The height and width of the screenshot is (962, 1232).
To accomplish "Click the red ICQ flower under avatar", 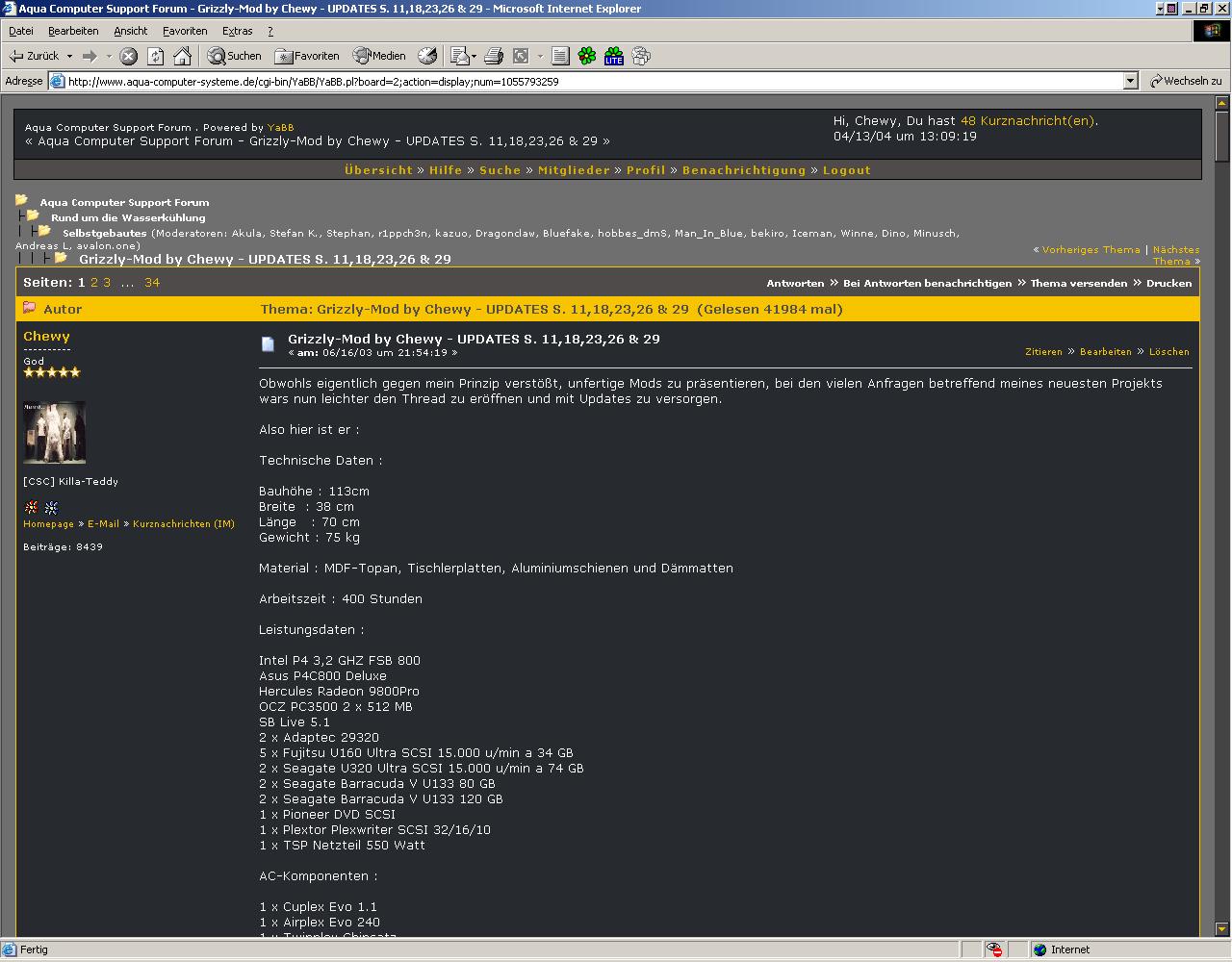I will click(32, 507).
